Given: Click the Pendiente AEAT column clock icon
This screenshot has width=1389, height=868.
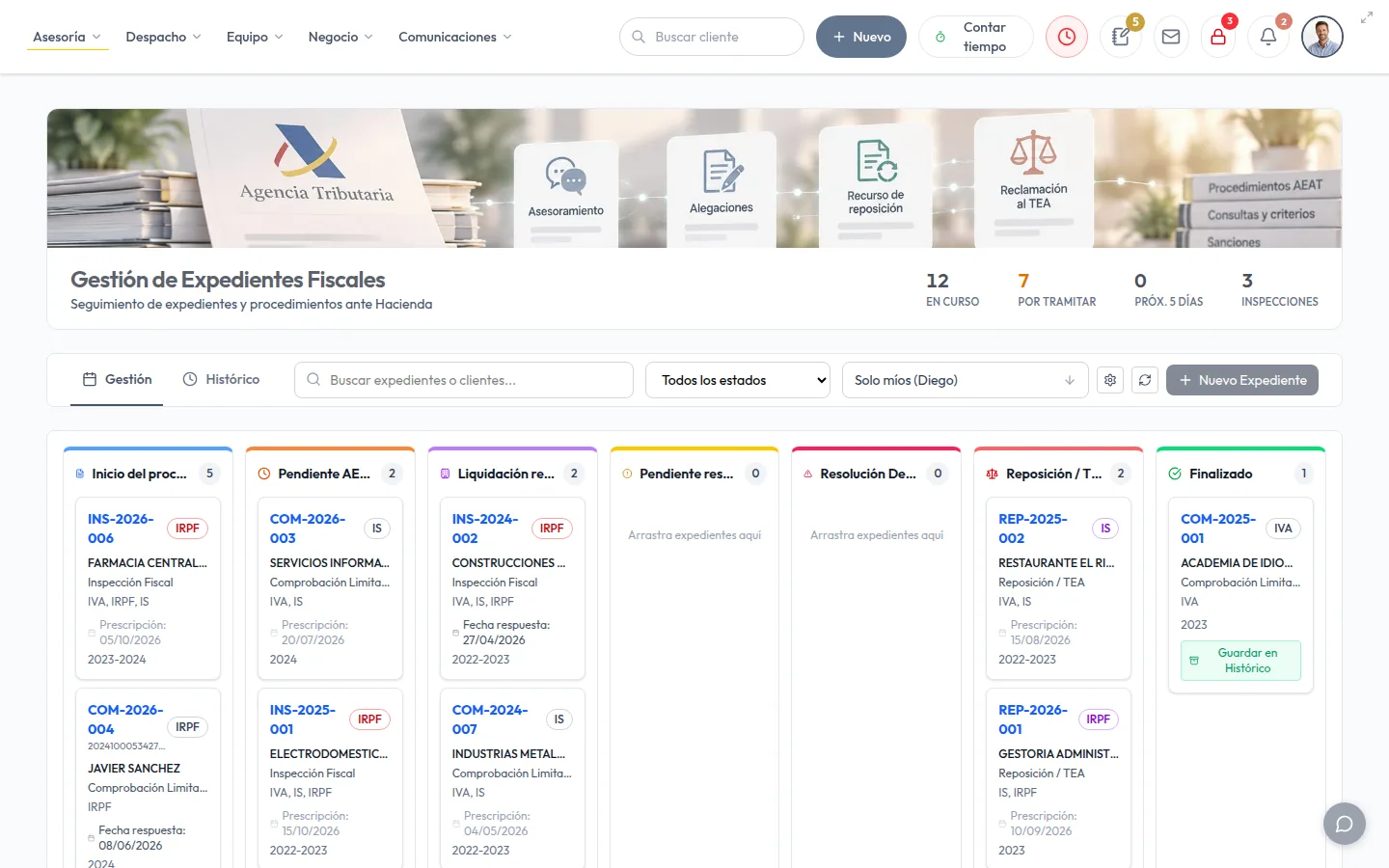Looking at the screenshot, I should (264, 474).
